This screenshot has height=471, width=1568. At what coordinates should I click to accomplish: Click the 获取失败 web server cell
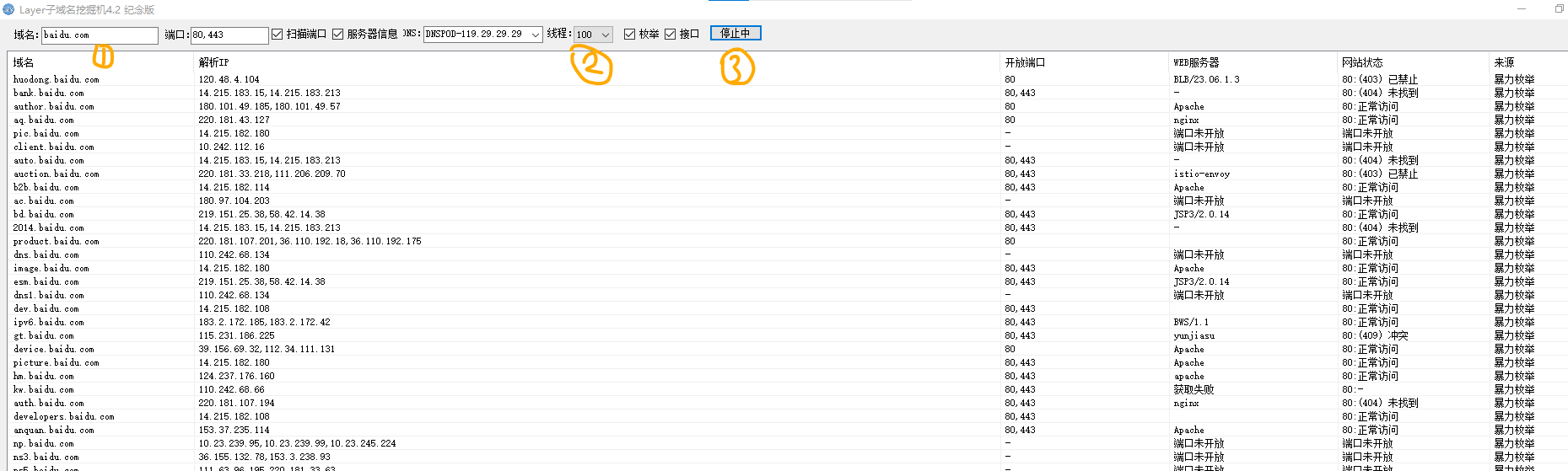click(x=1194, y=389)
